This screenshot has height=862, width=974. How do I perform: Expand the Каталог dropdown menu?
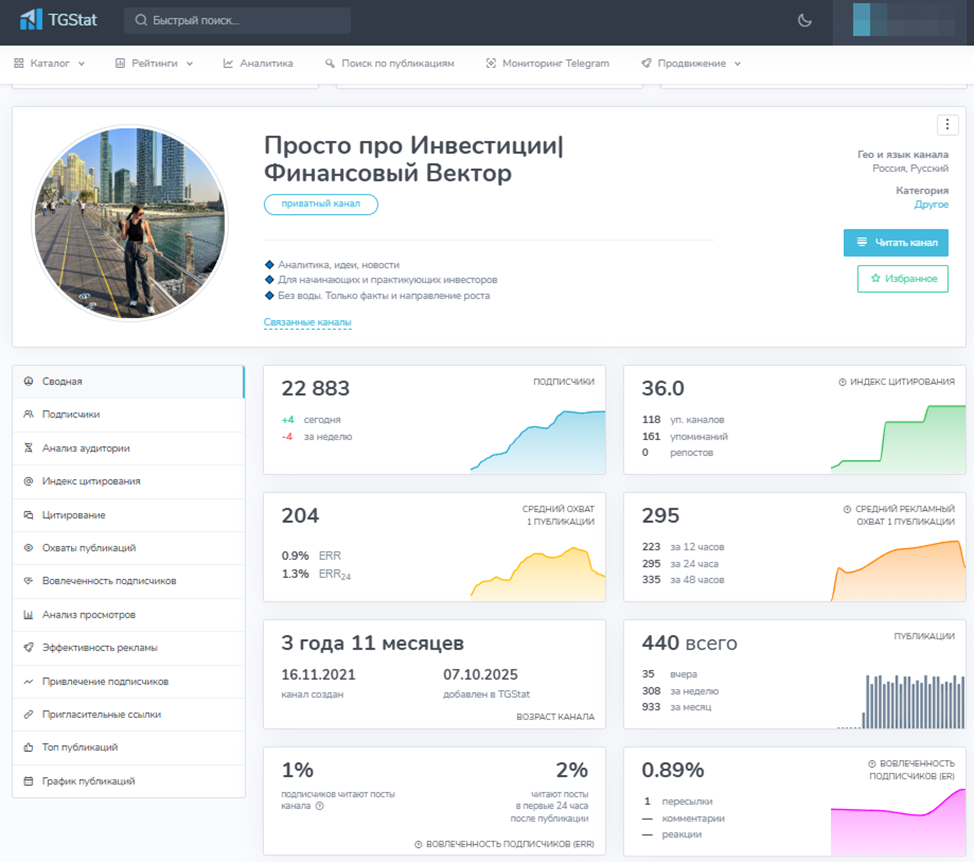(x=49, y=63)
